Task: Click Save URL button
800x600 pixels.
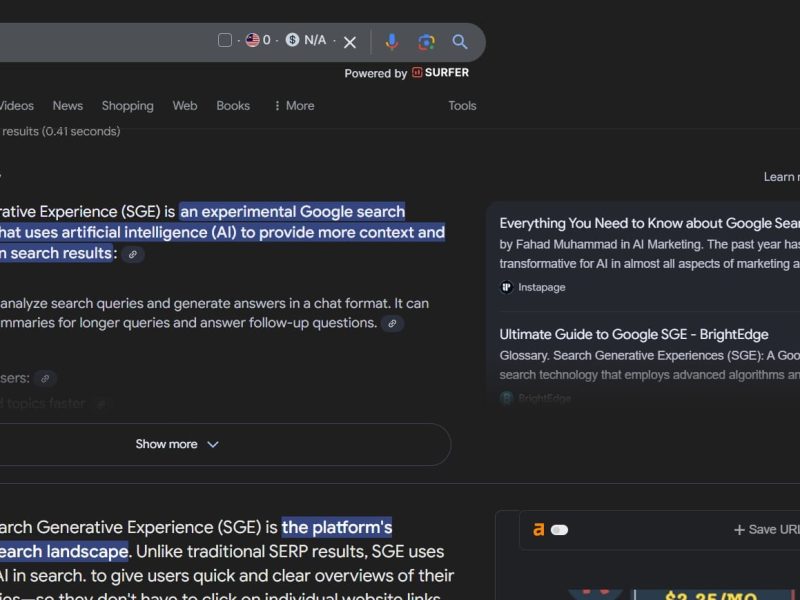Action: click(766, 530)
